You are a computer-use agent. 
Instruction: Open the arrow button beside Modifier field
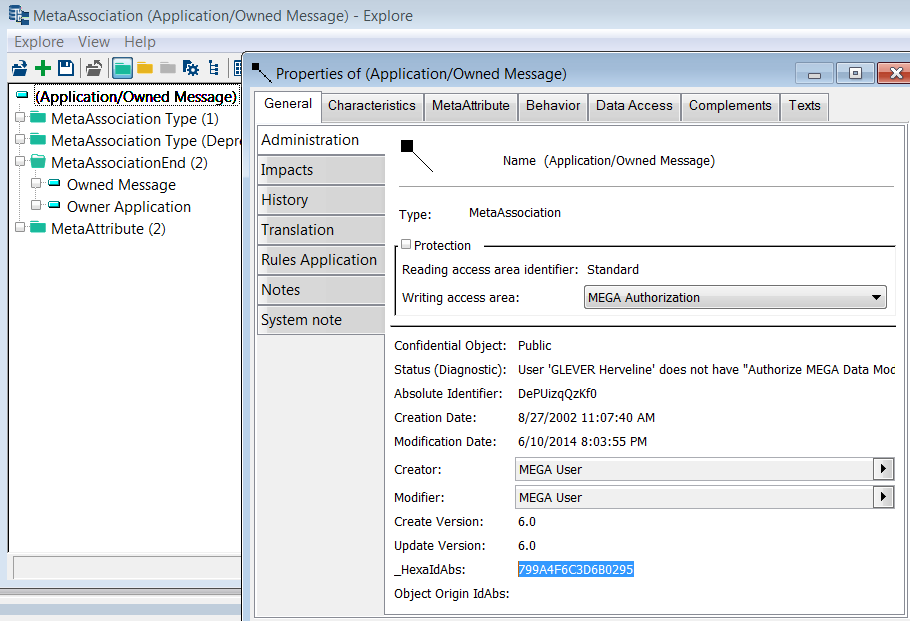[x=883, y=497]
